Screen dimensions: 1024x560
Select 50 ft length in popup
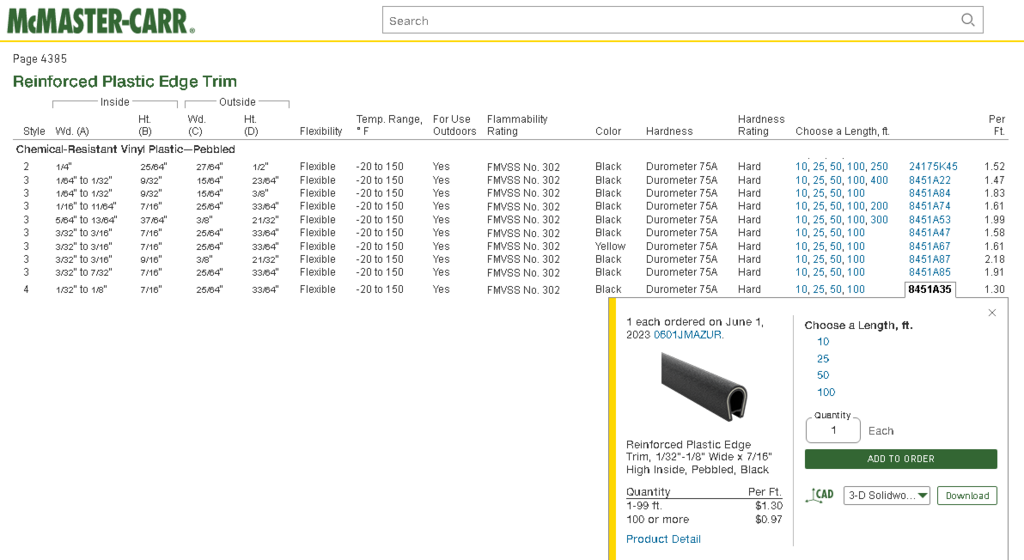[x=823, y=376]
